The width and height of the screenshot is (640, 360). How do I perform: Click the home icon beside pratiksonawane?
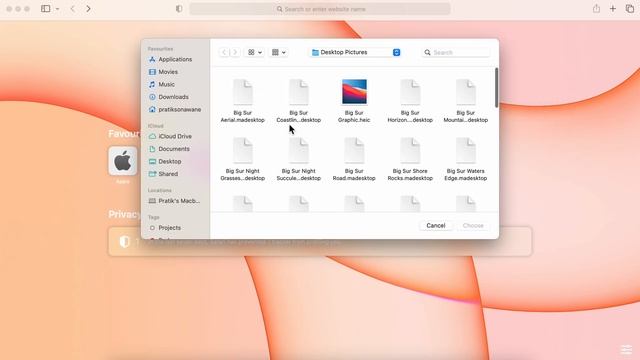(152, 109)
